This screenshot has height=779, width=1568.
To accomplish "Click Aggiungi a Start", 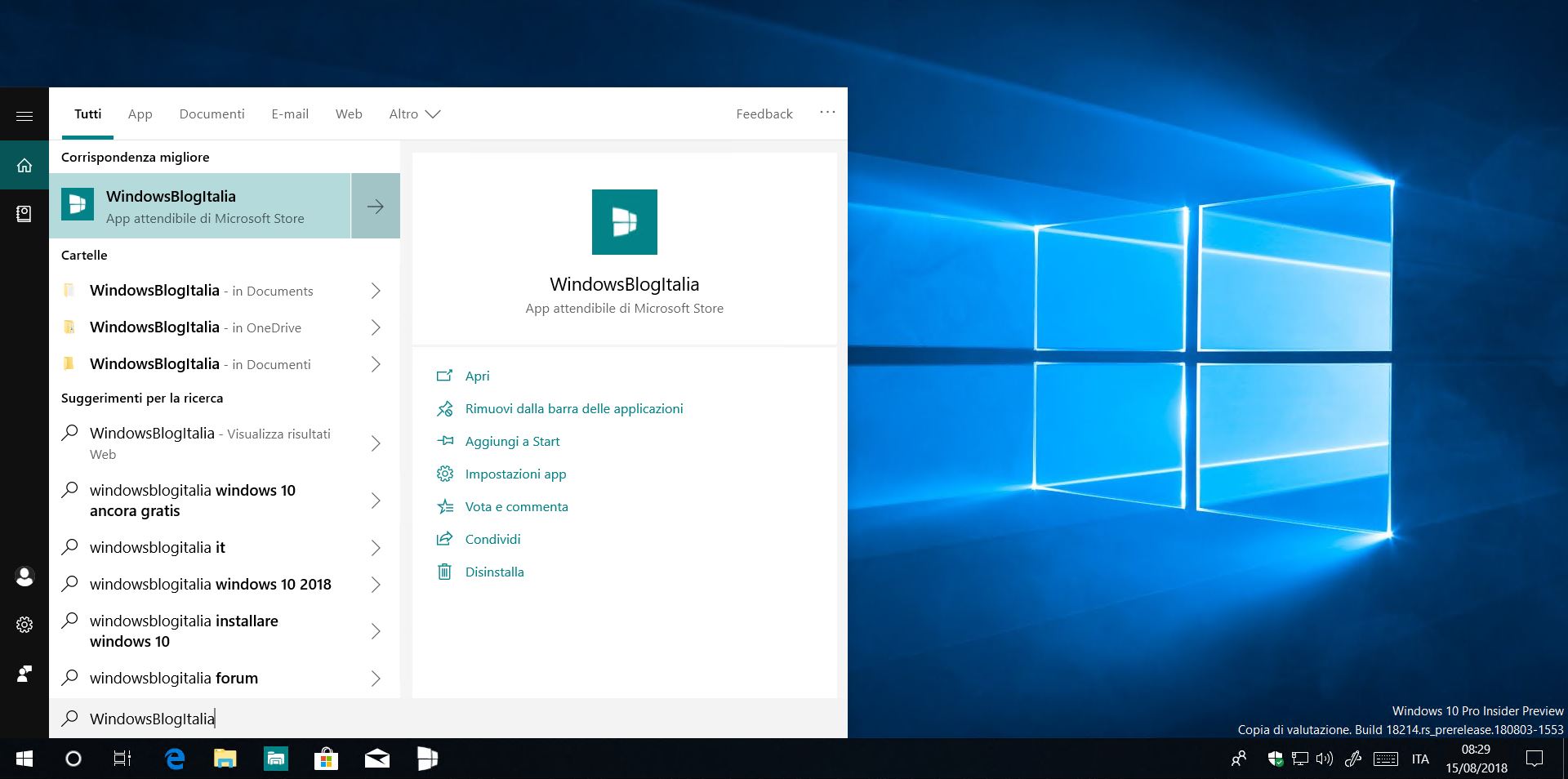I will [x=512, y=441].
